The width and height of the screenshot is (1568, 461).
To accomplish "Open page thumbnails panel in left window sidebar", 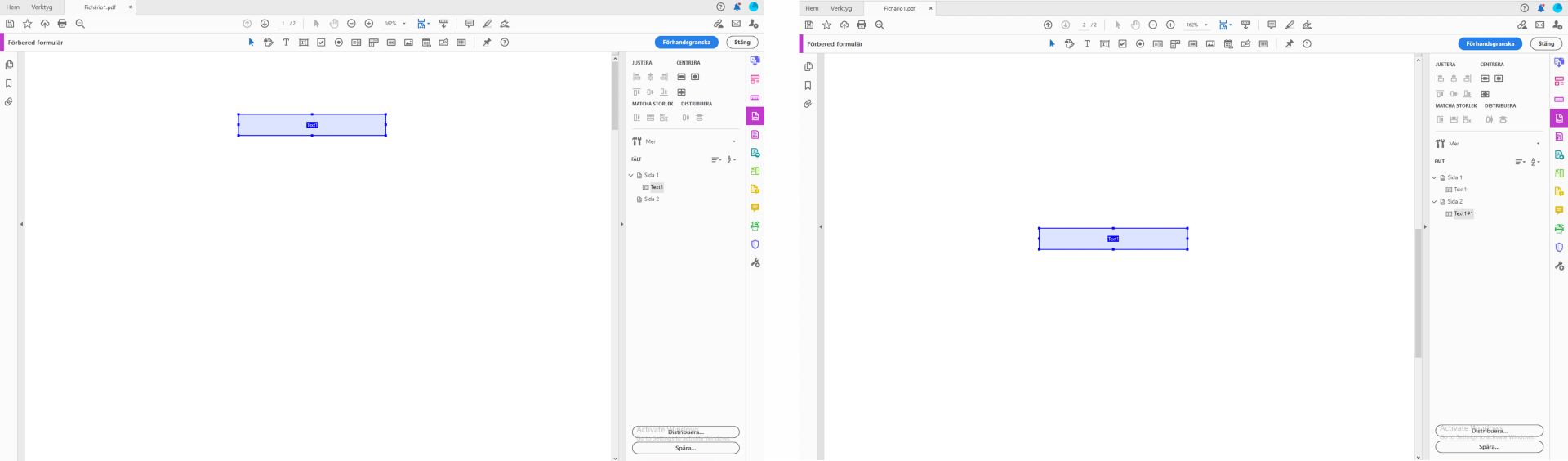I will pyautogui.click(x=9, y=65).
